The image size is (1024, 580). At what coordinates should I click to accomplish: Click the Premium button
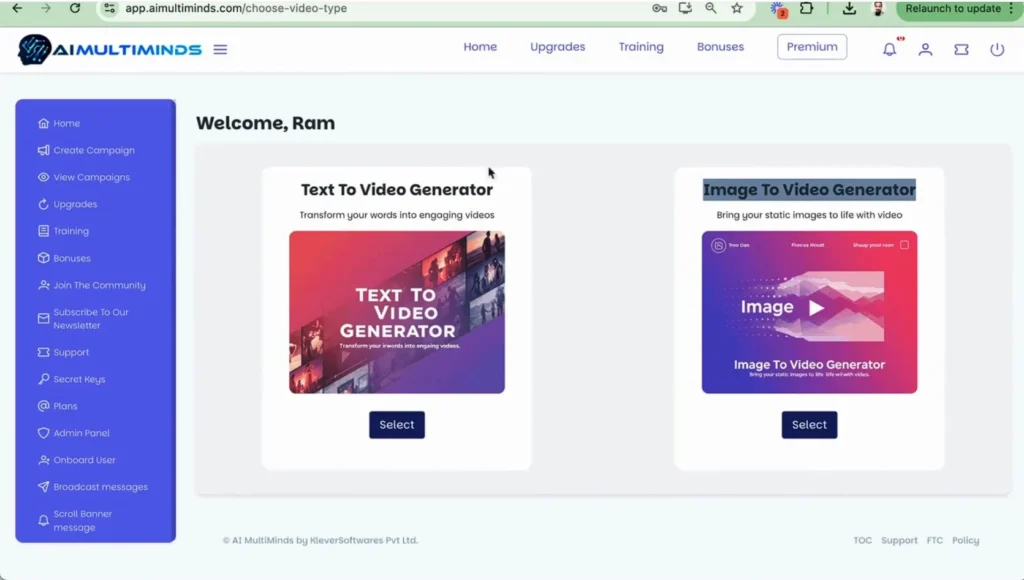pos(812,47)
